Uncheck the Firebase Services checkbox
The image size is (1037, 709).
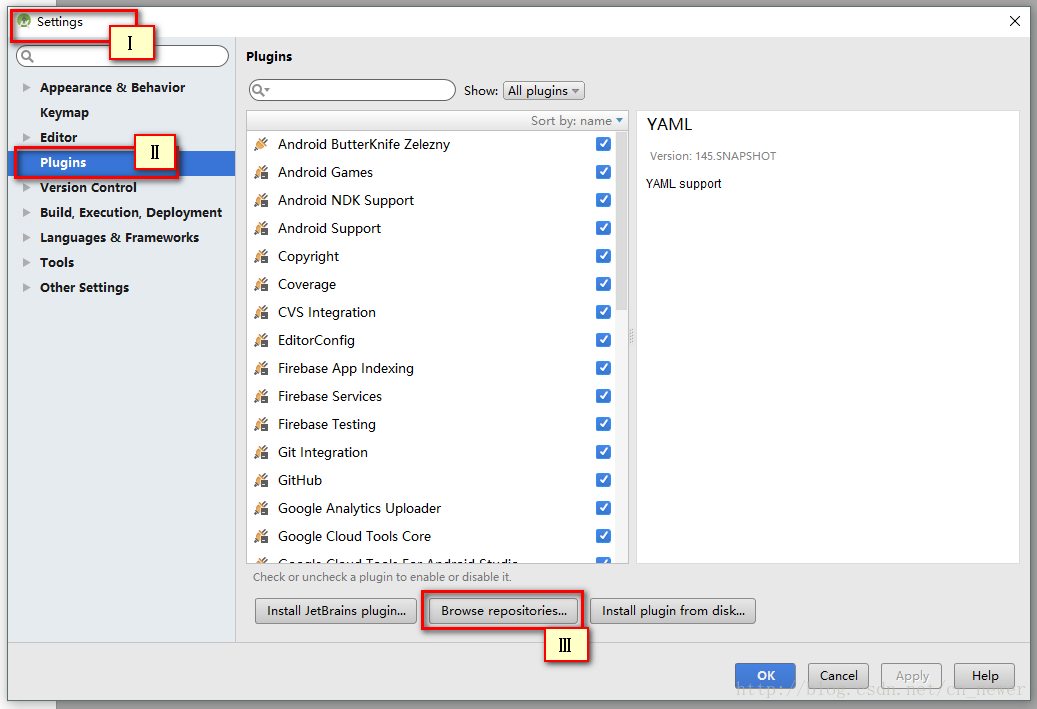click(x=603, y=396)
